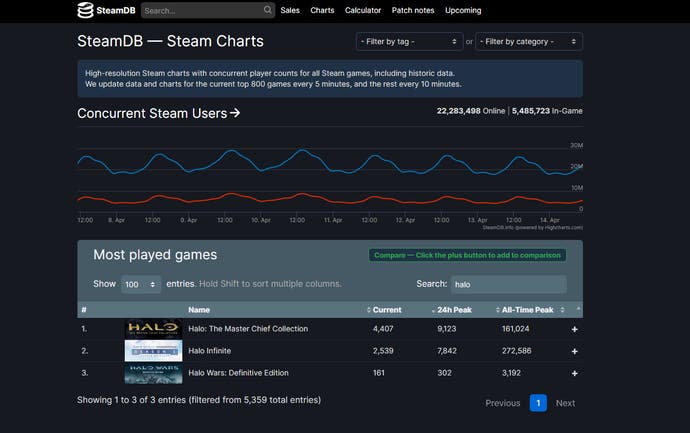Add Halo Wars: Definitive Edition to comparison
This screenshot has height=433, width=690.
coord(574,373)
